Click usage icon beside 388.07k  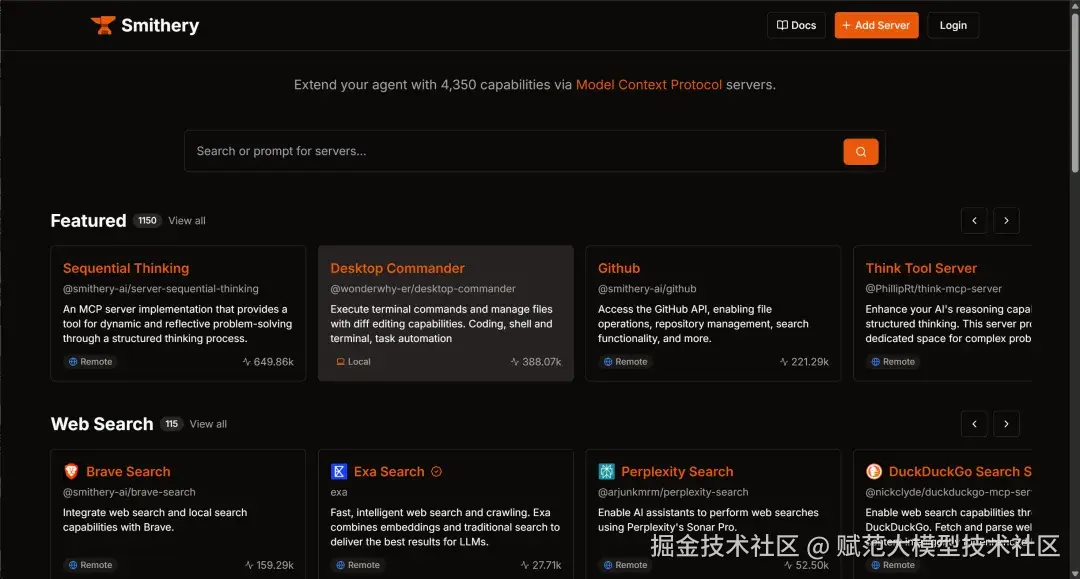(x=515, y=361)
